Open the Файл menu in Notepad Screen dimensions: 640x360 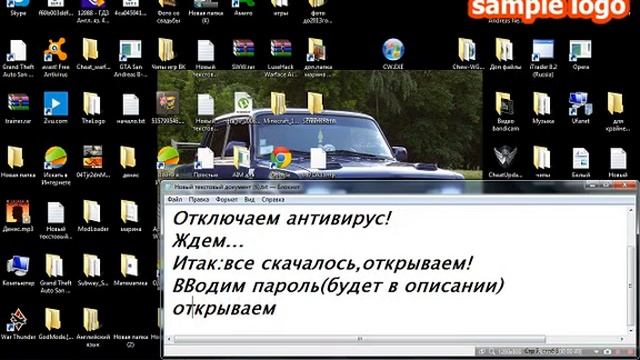pyautogui.click(x=175, y=200)
